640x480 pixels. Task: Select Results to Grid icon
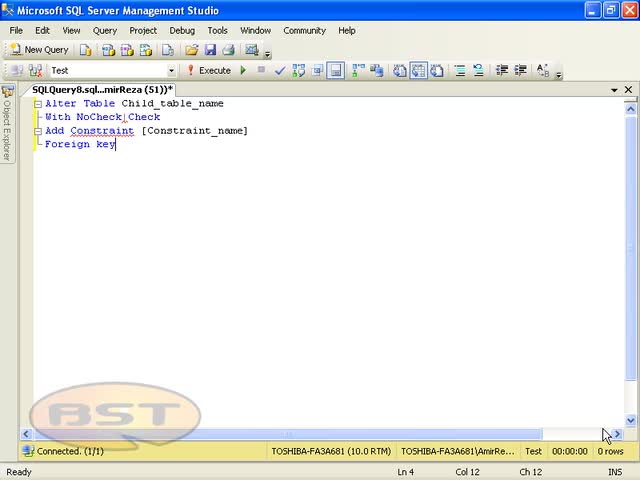click(x=418, y=71)
